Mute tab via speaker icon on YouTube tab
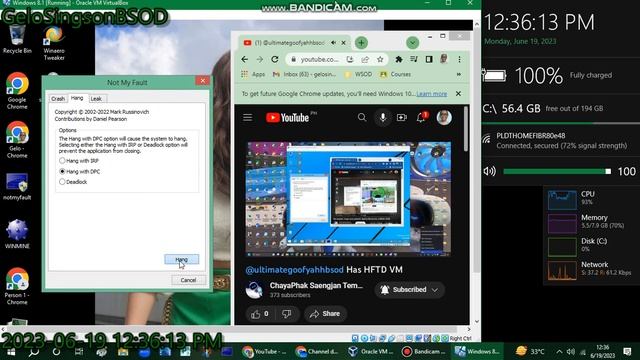The height and width of the screenshot is (360, 640). (334, 42)
